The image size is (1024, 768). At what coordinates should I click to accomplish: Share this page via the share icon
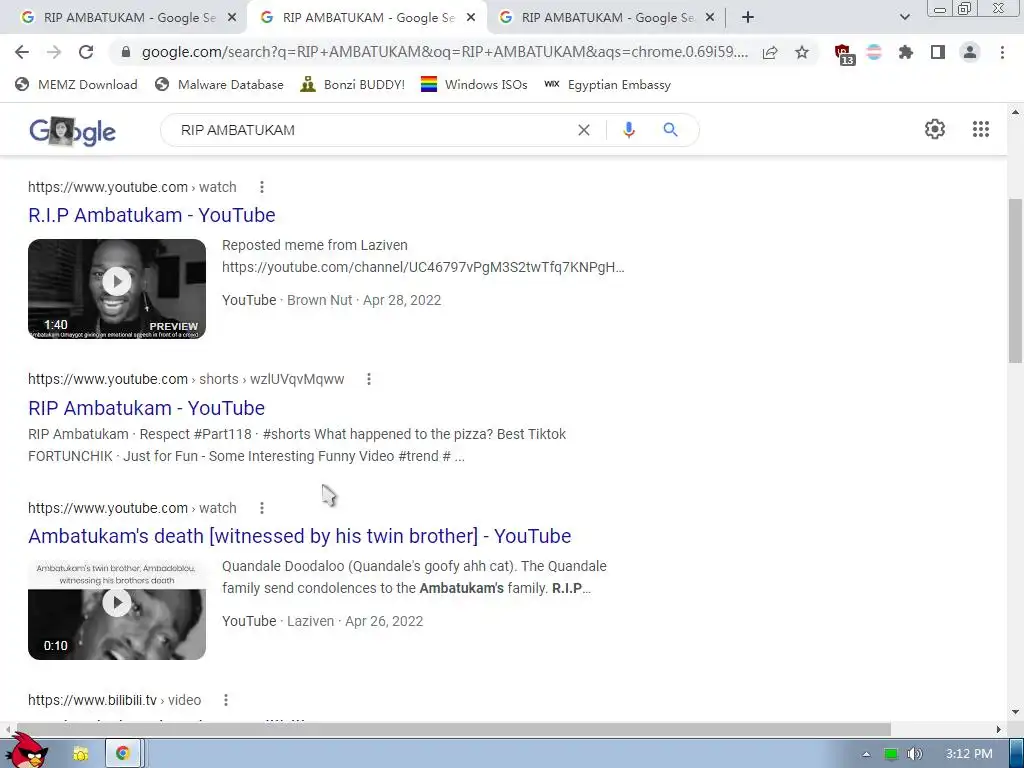pos(770,52)
